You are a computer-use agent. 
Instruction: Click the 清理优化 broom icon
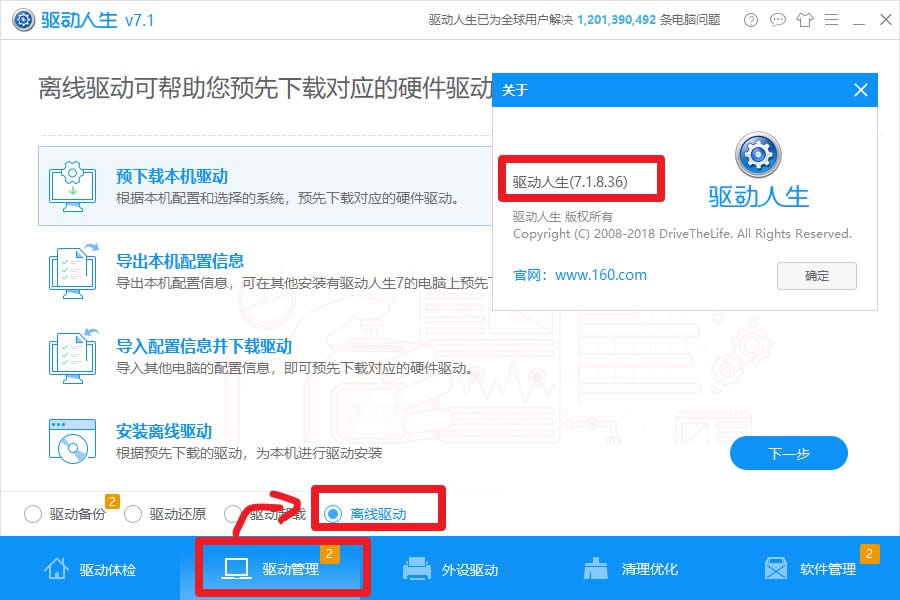point(596,568)
